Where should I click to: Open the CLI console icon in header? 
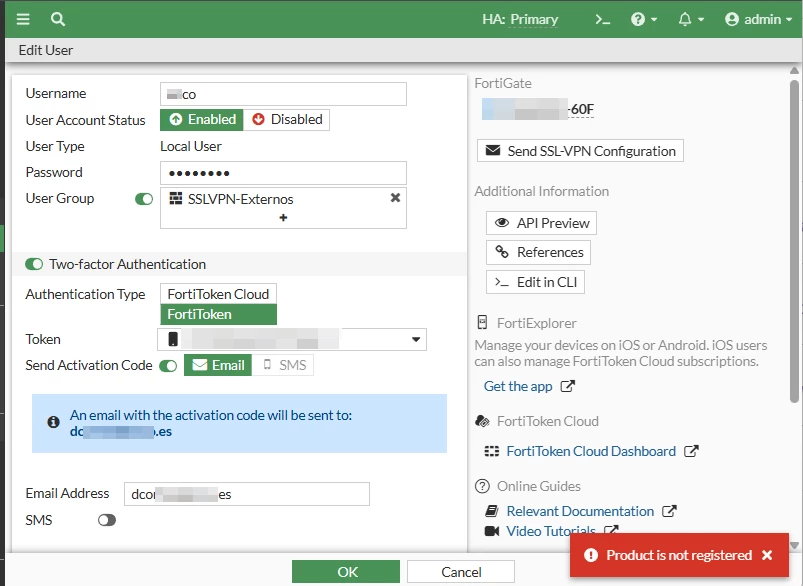[603, 19]
